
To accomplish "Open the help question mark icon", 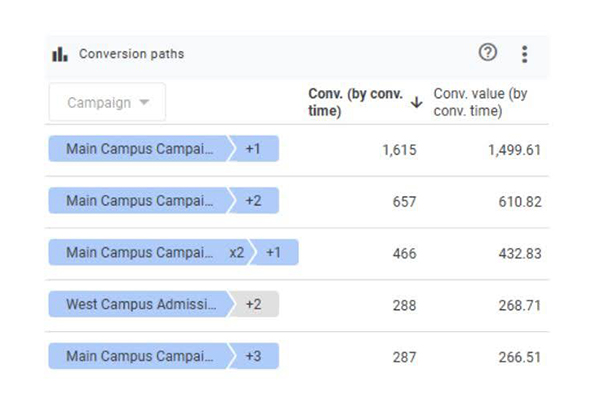I will (x=488, y=53).
